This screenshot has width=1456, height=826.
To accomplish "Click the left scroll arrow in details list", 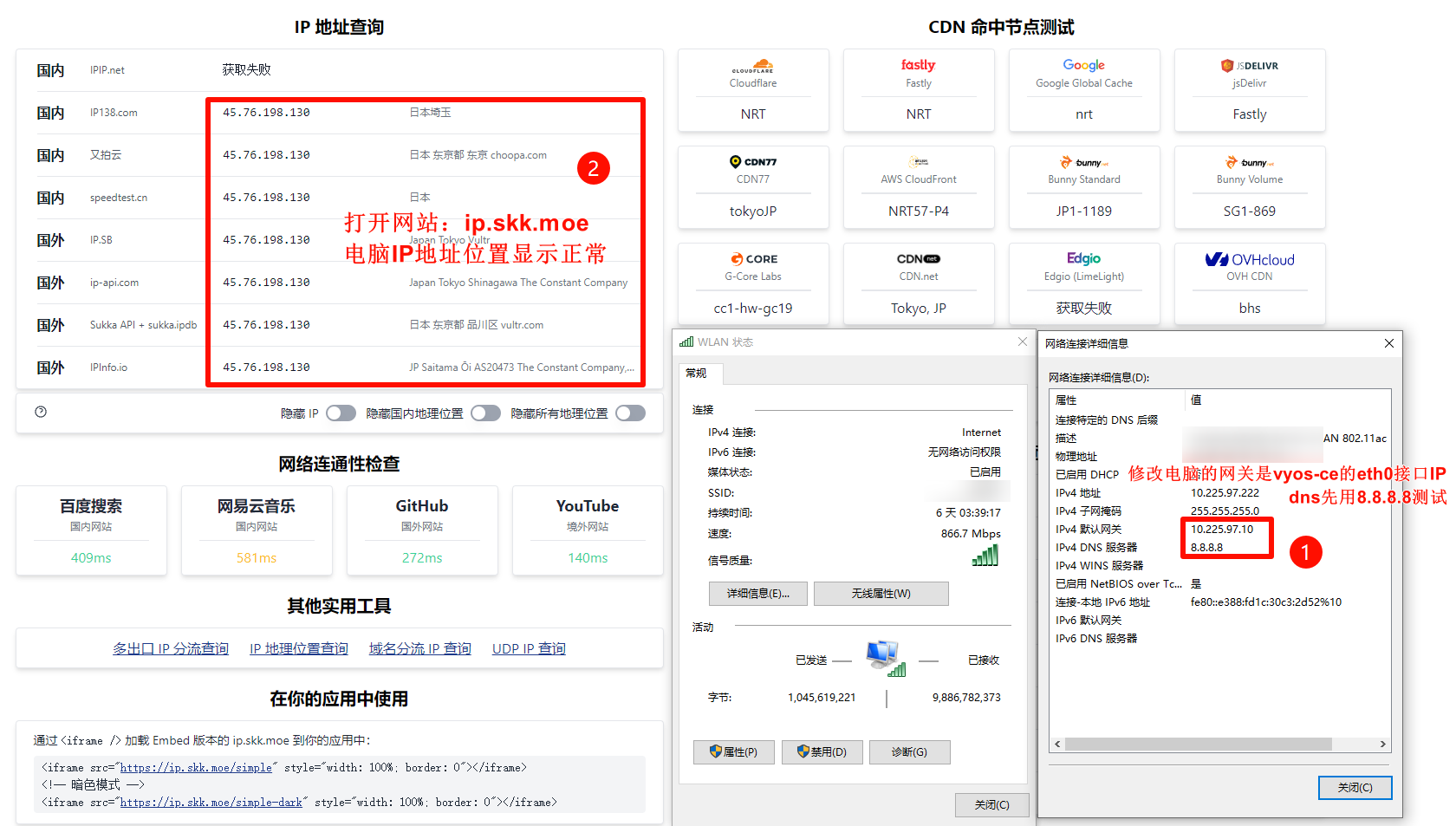I will pos(1057,745).
